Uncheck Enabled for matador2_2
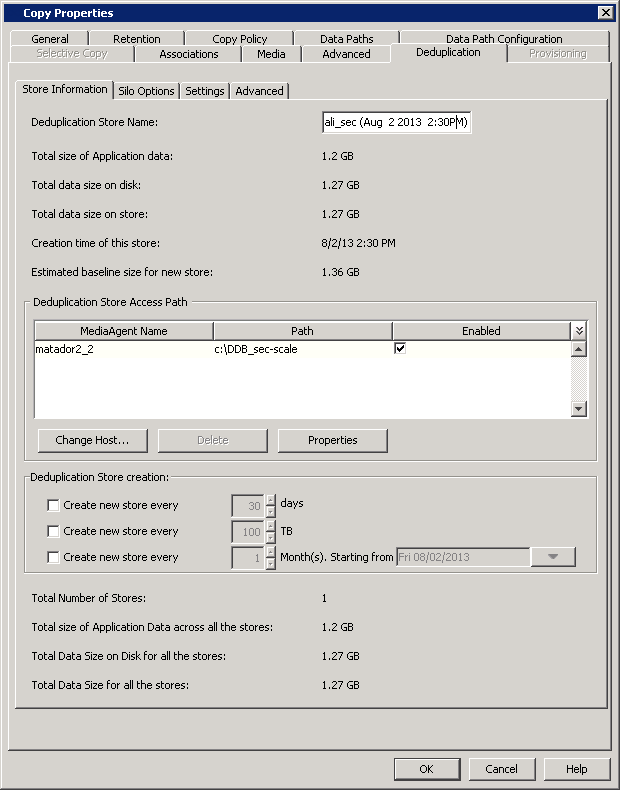Viewport: 620px width, 790px height. click(400, 348)
